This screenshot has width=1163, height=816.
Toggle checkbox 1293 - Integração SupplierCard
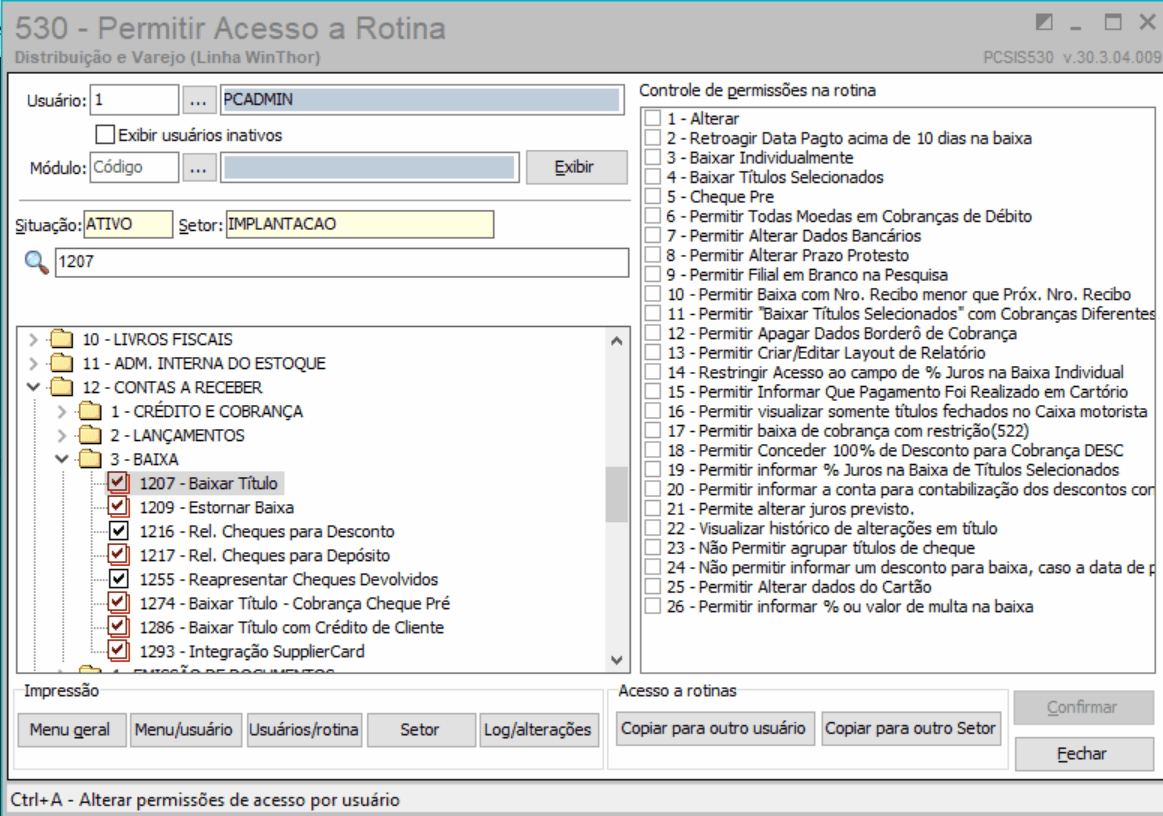point(118,651)
